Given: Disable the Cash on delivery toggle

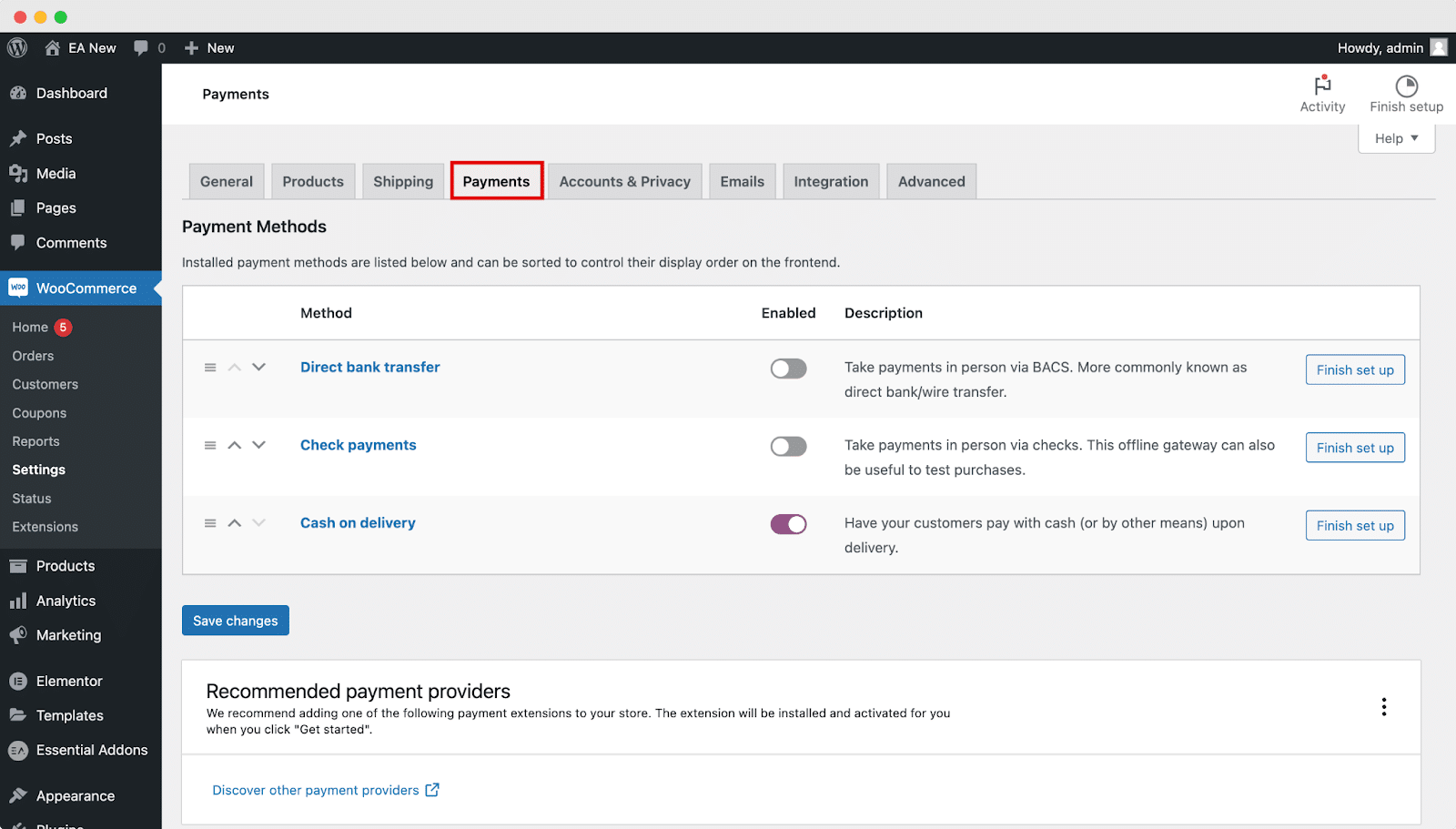Looking at the screenshot, I should [x=788, y=524].
